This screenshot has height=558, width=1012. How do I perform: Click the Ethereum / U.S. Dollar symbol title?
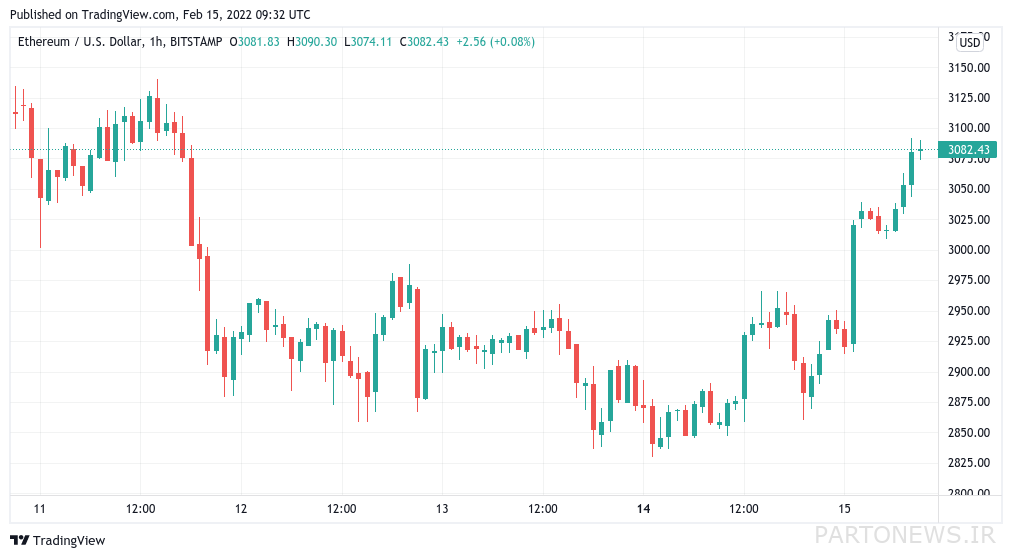79,42
